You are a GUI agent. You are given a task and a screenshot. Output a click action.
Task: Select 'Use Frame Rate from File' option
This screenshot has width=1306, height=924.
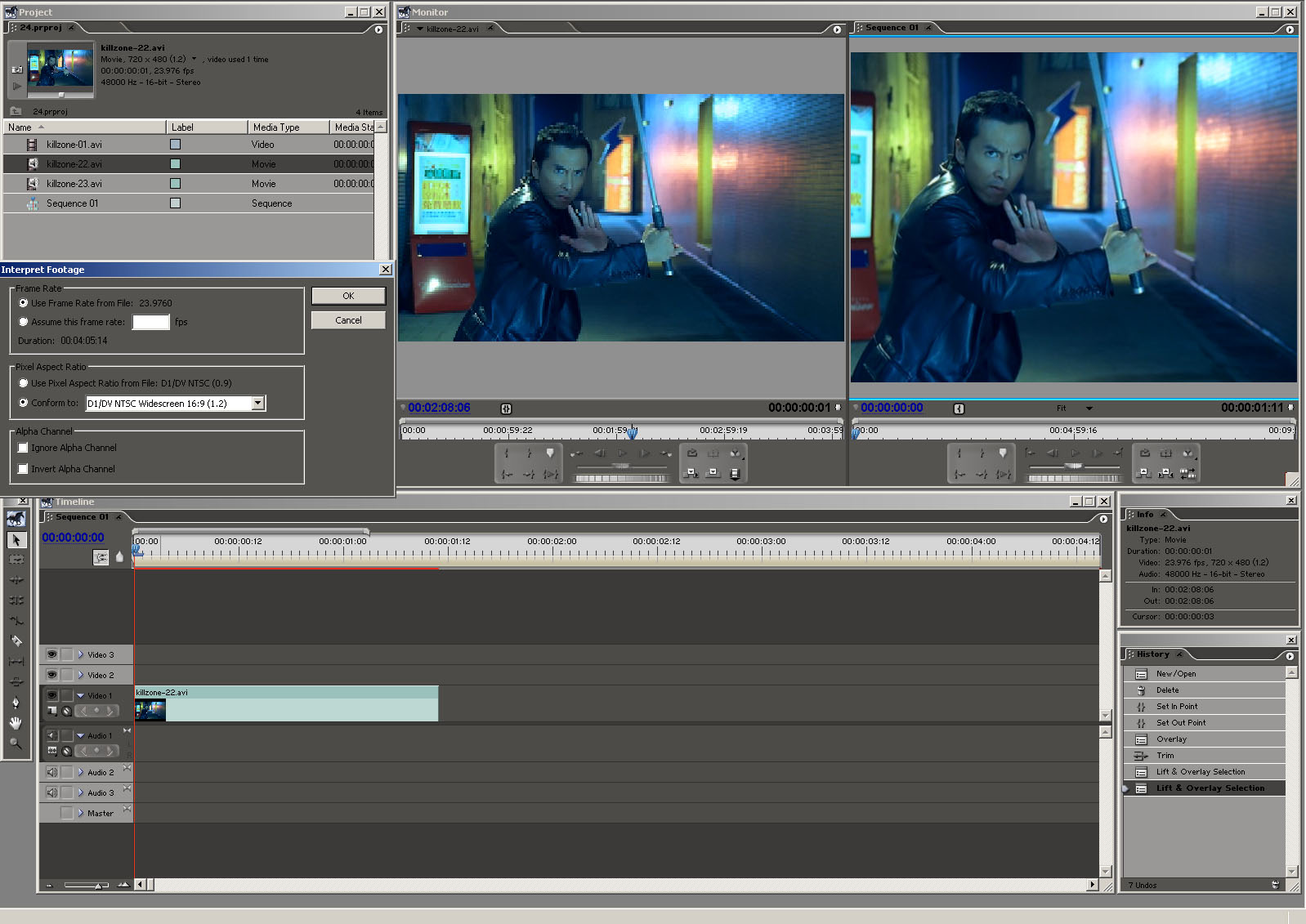coord(23,303)
